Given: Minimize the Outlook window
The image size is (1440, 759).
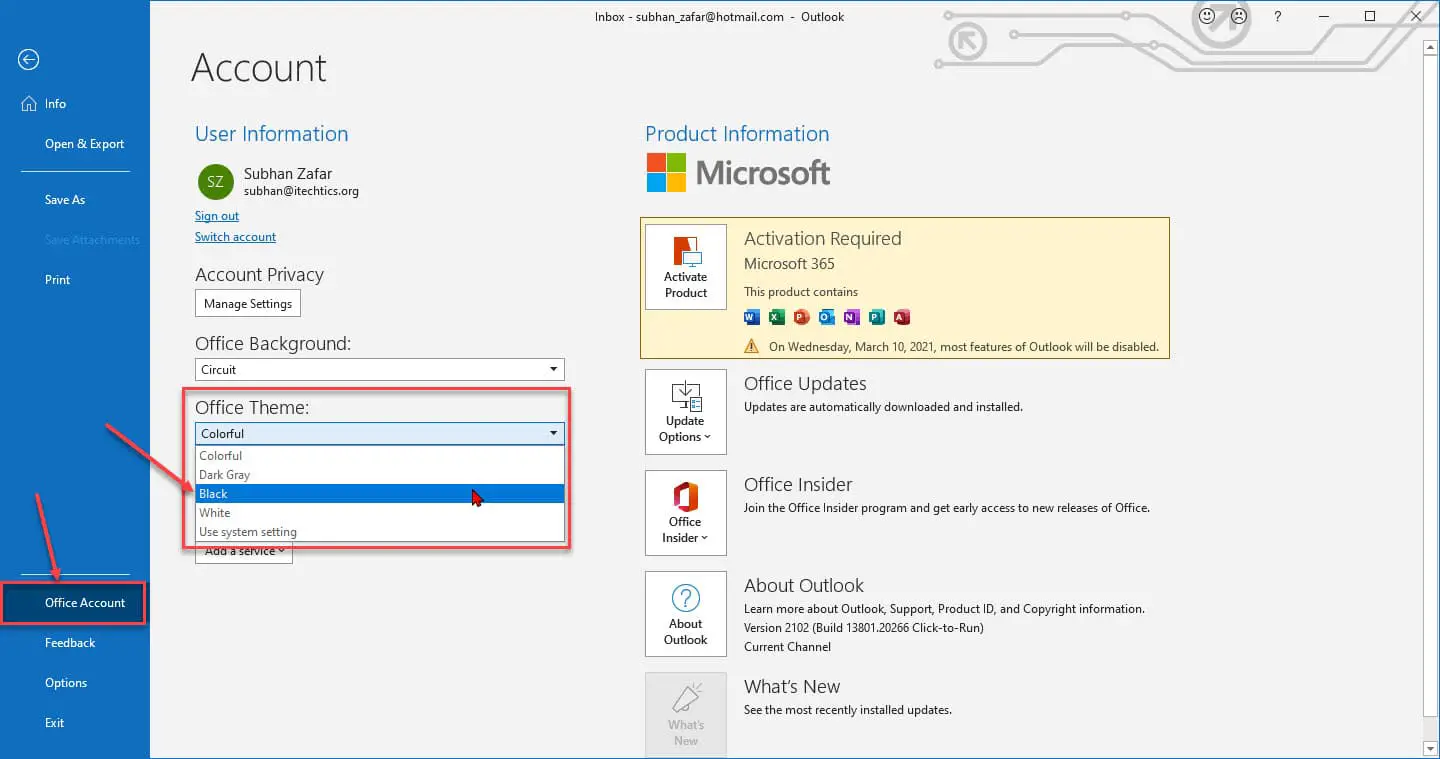Looking at the screenshot, I should [x=1324, y=17].
